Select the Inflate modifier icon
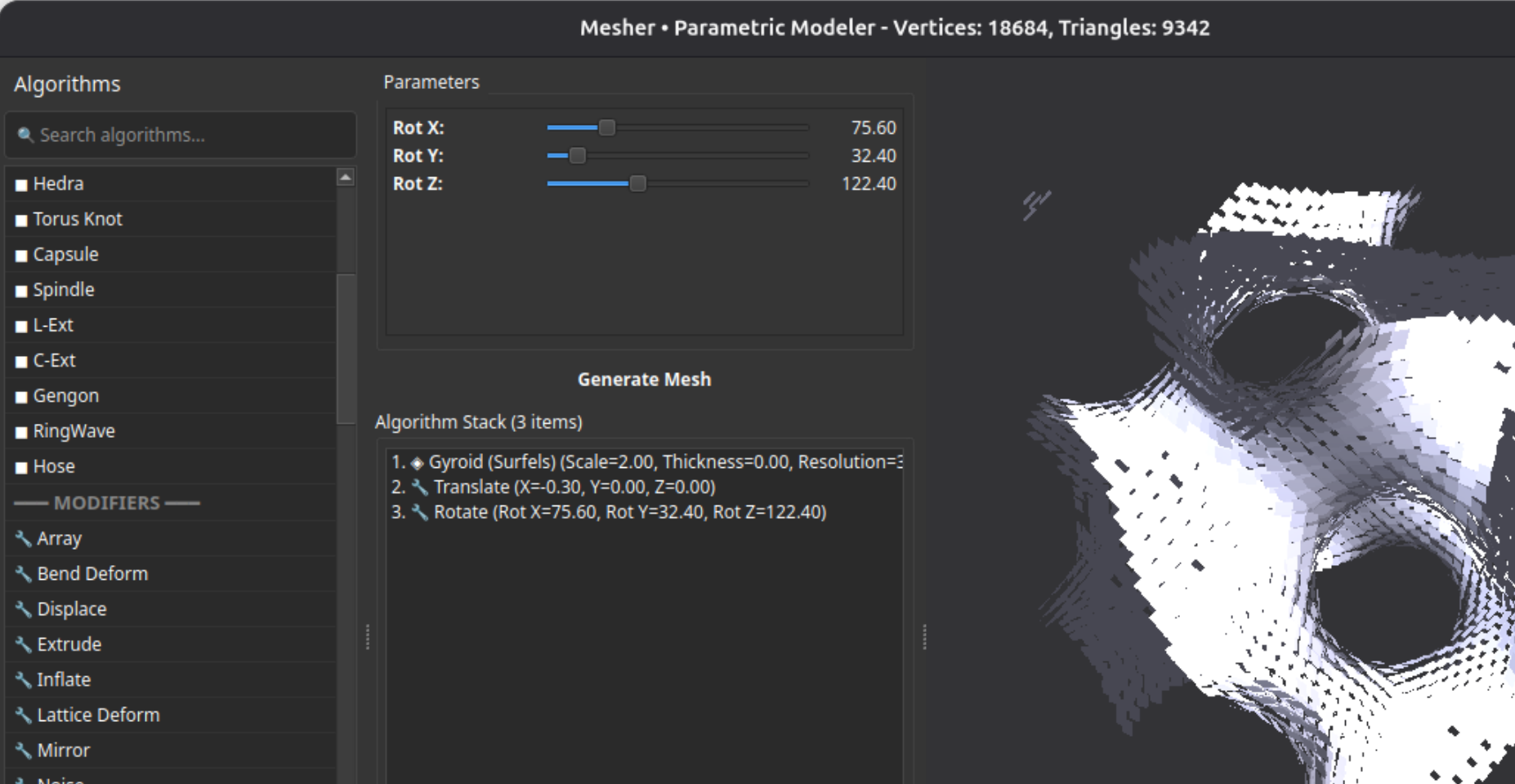 coord(22,679)
